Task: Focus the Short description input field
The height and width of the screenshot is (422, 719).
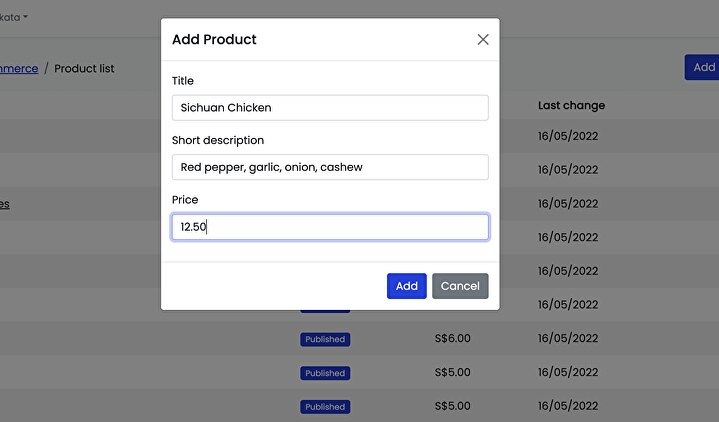Action: pos(330,167)
